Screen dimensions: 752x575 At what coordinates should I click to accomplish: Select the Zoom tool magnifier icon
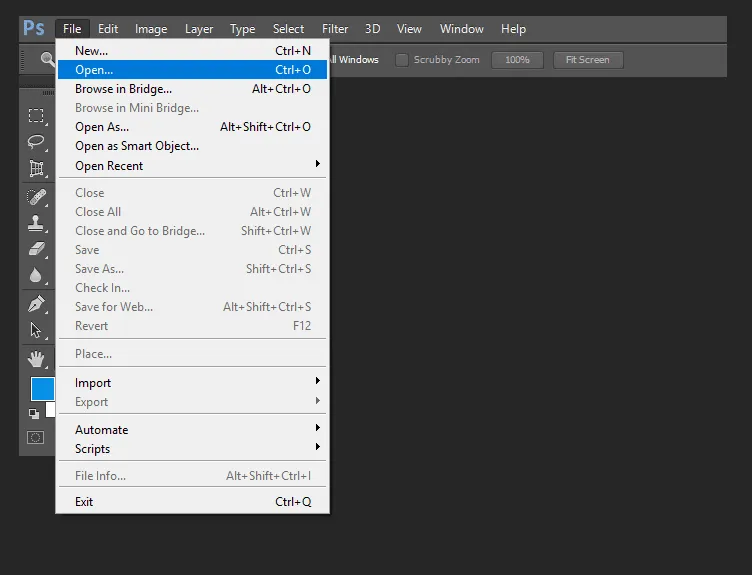pyautogui.click(x=47, y=59)
